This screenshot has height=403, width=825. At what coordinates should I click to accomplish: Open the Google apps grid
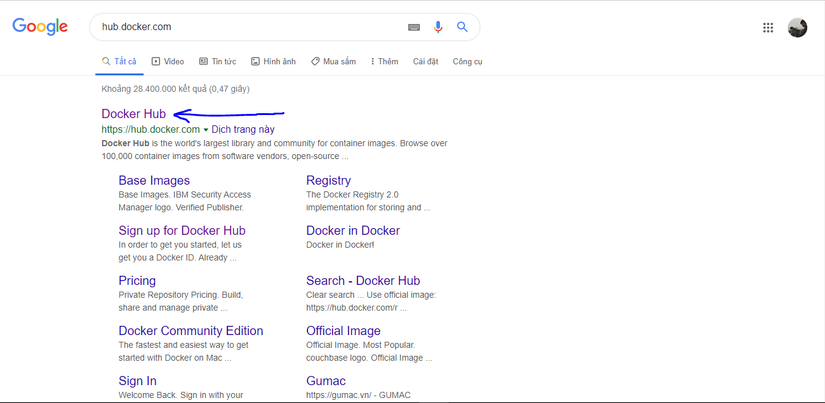tap(768, 28)
